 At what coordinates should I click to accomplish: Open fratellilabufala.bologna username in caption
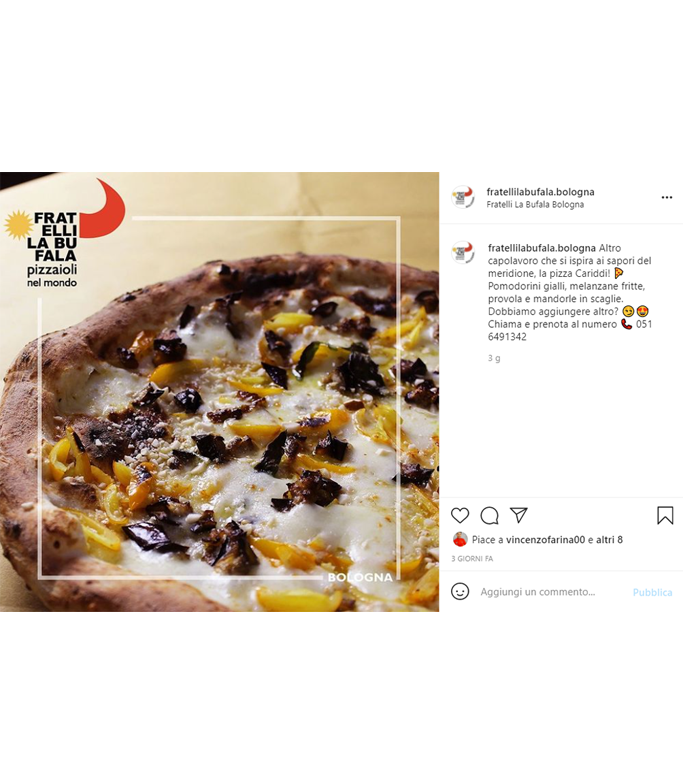click(x=542, y=248)
